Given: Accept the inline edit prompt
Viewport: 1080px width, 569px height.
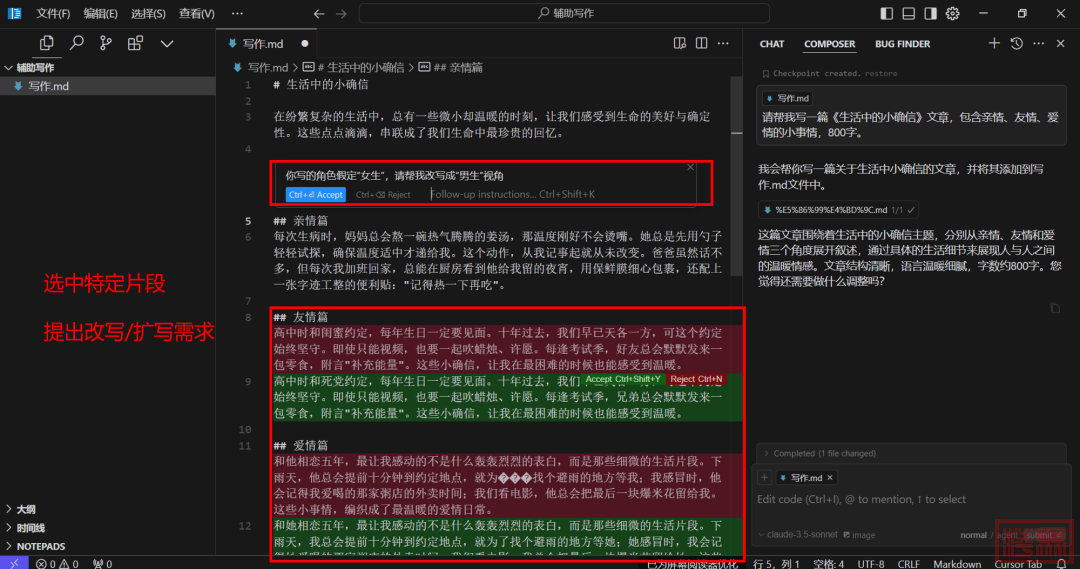Looking at the screenshot, I should coord(315,195).
